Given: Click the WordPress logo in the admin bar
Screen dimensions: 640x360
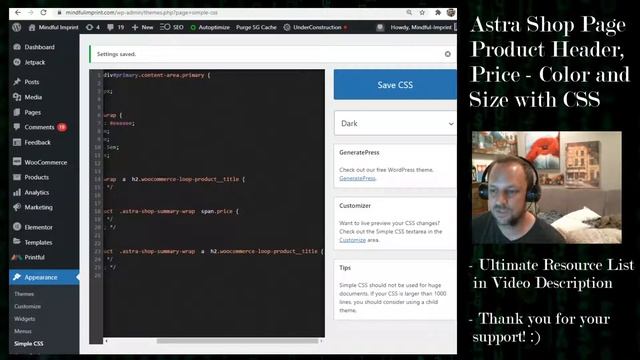Looking at the screenshot, I should point(17,27).
